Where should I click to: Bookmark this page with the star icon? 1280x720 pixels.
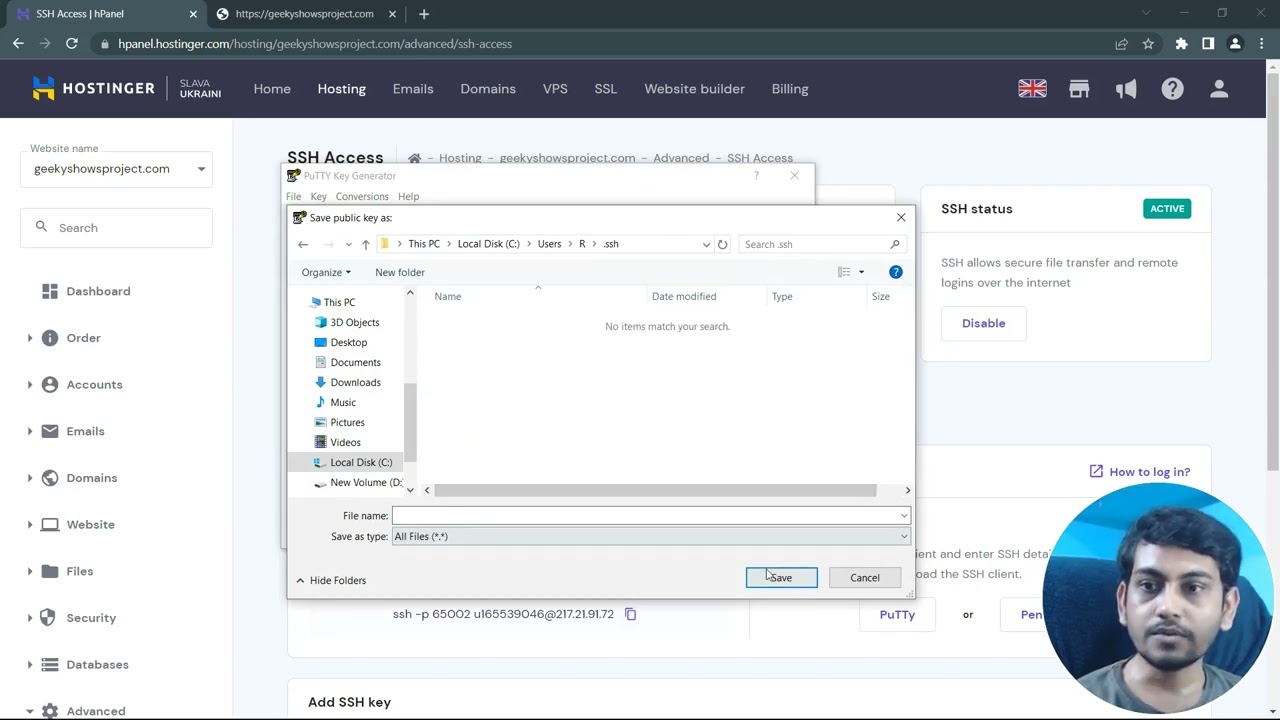tap(1148, 44)
